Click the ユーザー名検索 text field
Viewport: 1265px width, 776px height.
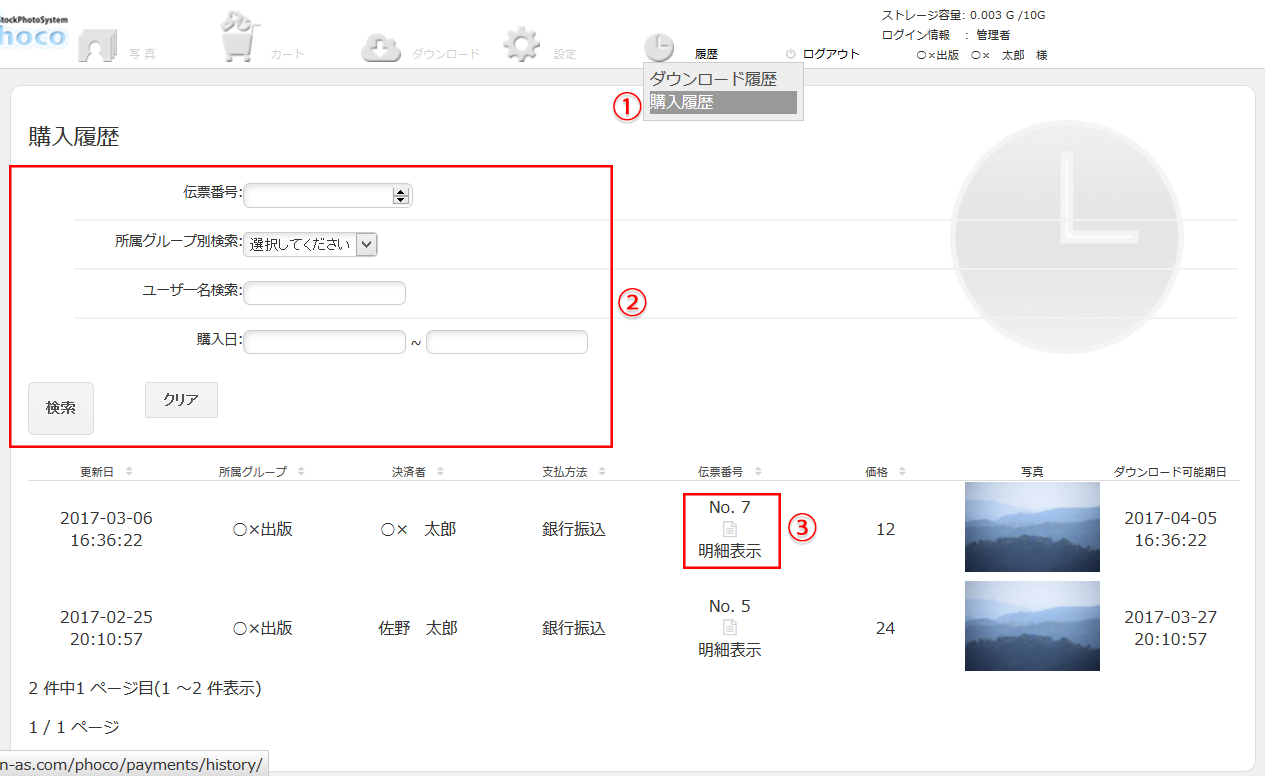coord(324,293)
